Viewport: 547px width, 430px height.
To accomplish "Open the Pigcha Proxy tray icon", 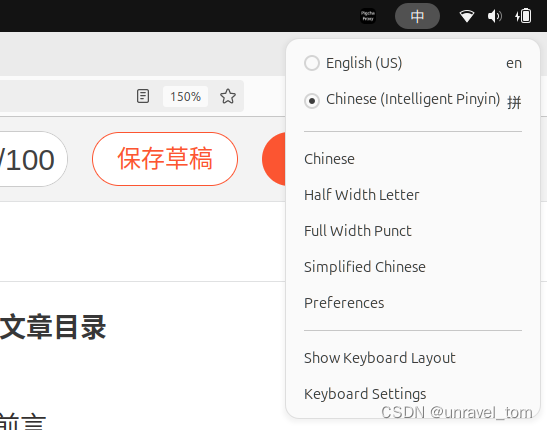I will tap(368, 16).
